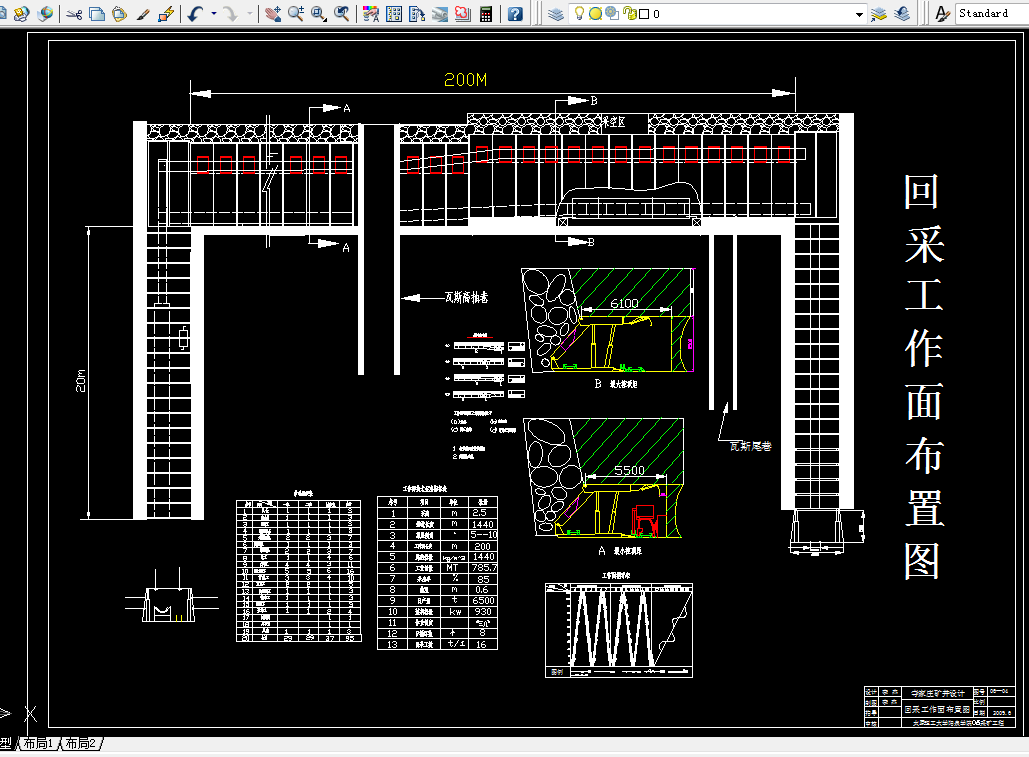This screenshot has height=757, width=1029.
Task: Click Make Object's Layer Current icon
Action: pyautogui.click(x=879, y=14)
